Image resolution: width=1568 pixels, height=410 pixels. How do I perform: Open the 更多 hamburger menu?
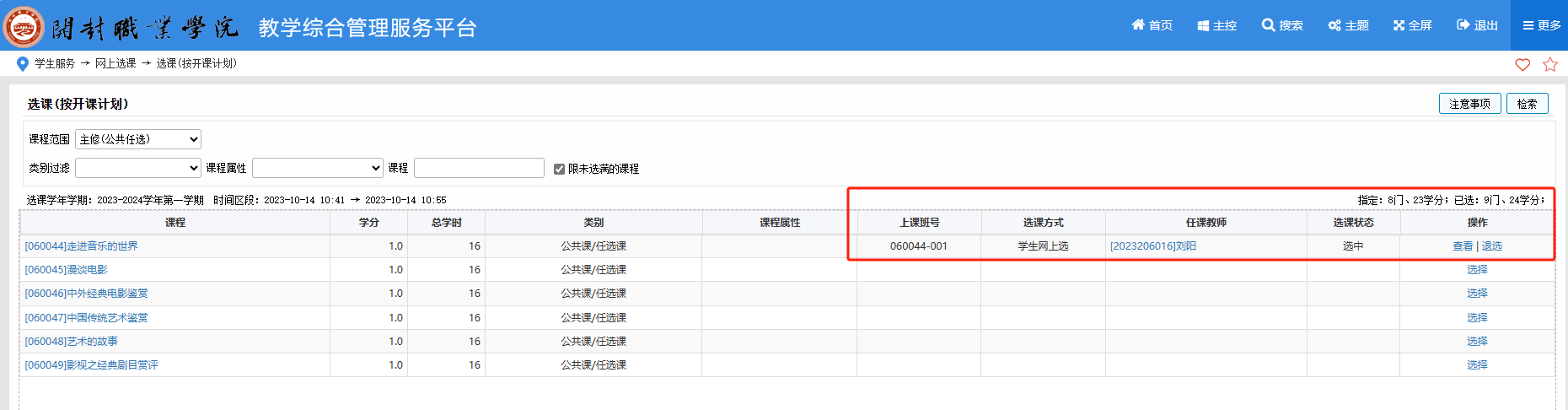tap(1528, 25)
